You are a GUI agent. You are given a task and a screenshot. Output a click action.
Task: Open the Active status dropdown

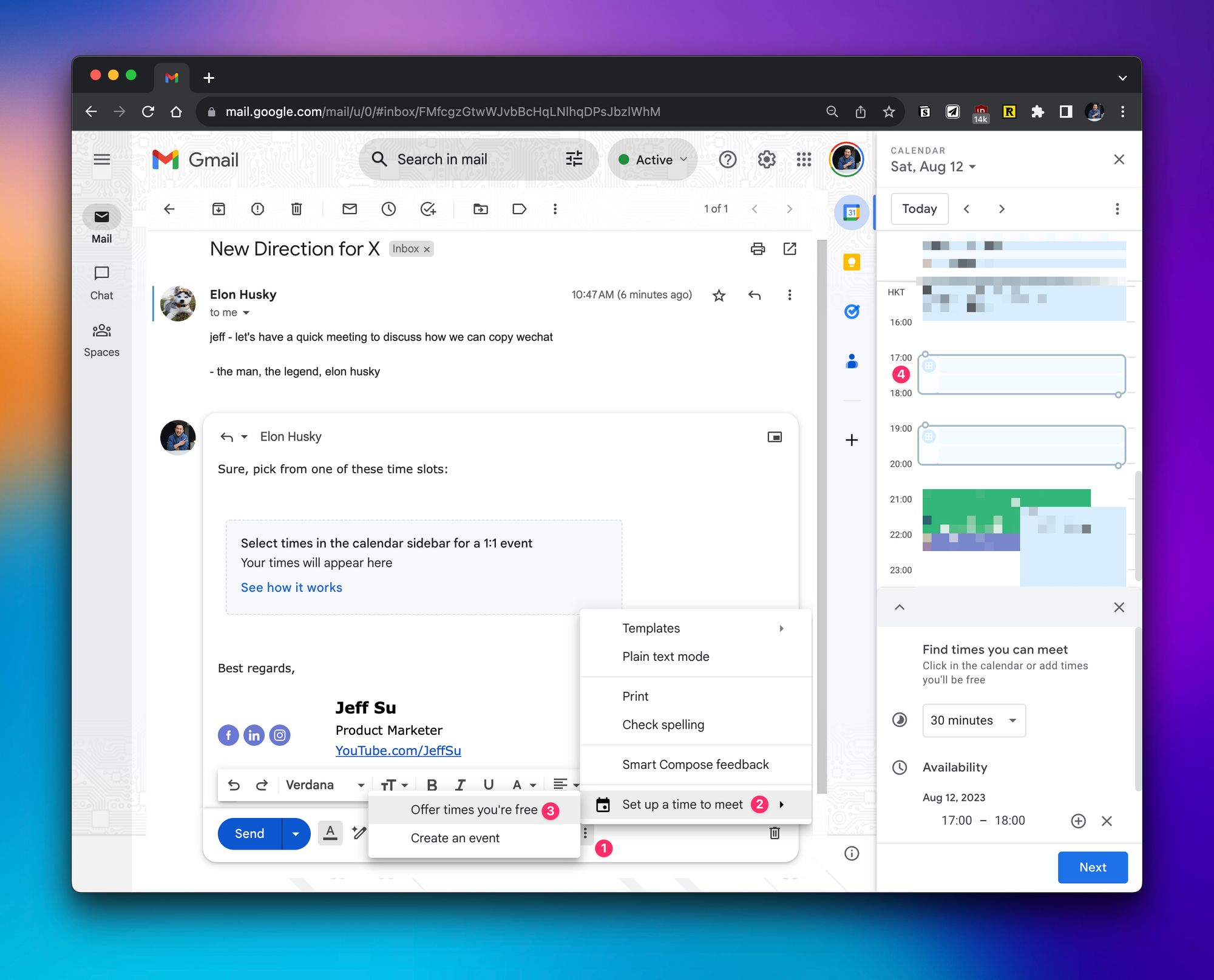click(x=653, y=160)
